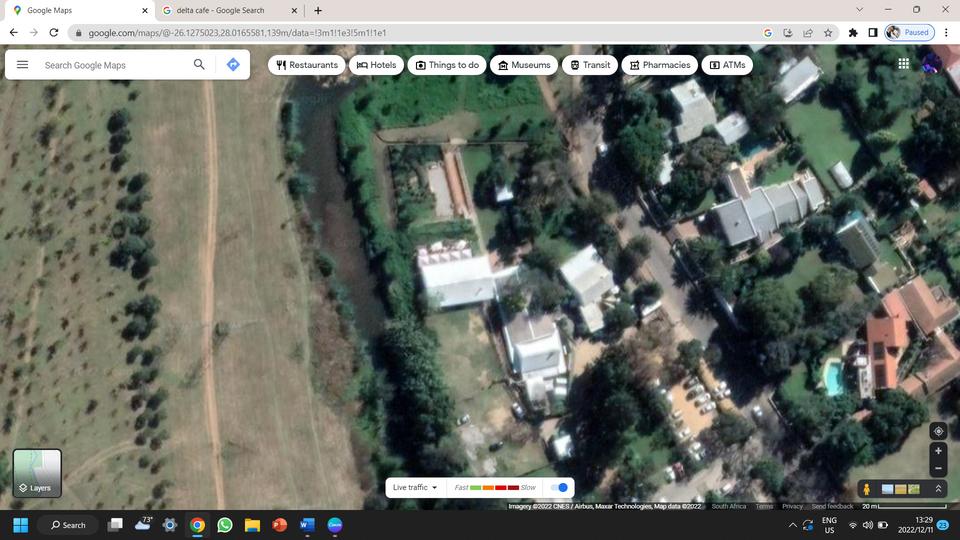Show hidden system tray icons

(792, 525)
